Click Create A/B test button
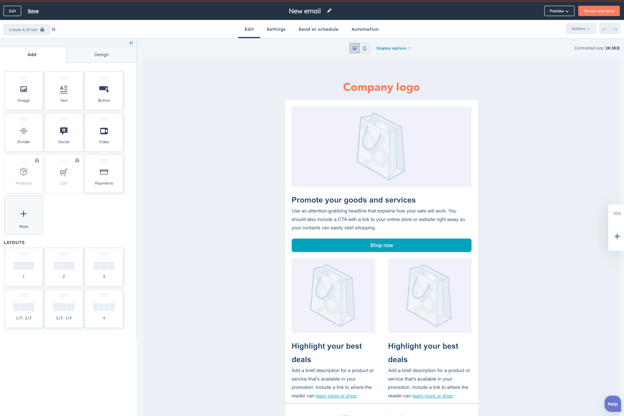Screen dimensions: 624x416 click(27, 29)
